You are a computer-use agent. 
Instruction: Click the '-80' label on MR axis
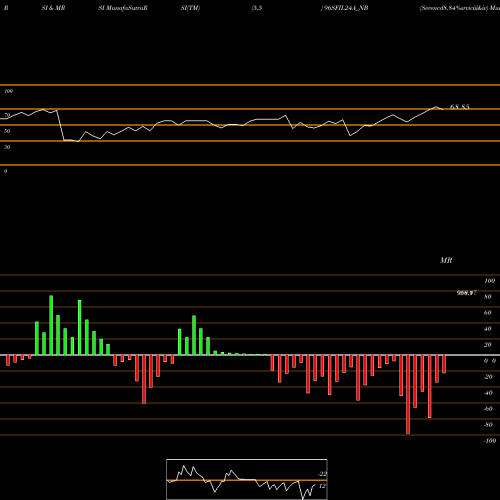[488, 425]
